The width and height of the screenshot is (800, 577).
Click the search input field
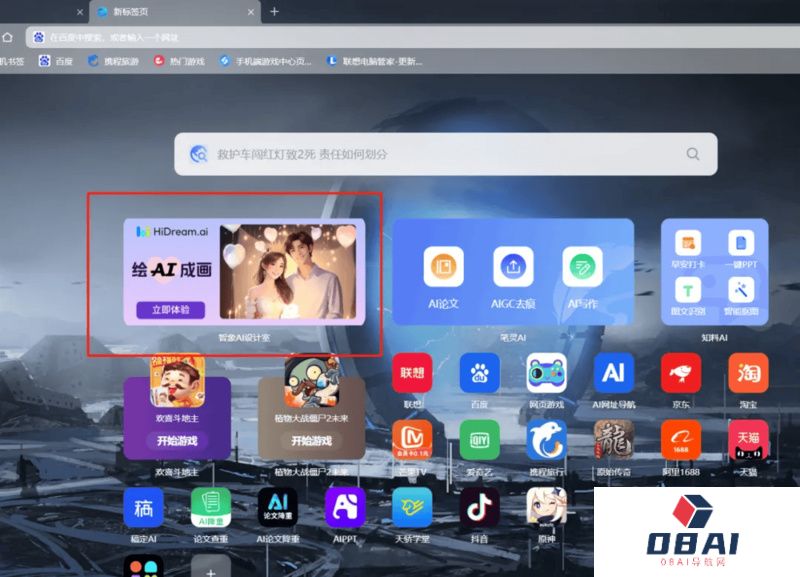click(x=440, y=154)
